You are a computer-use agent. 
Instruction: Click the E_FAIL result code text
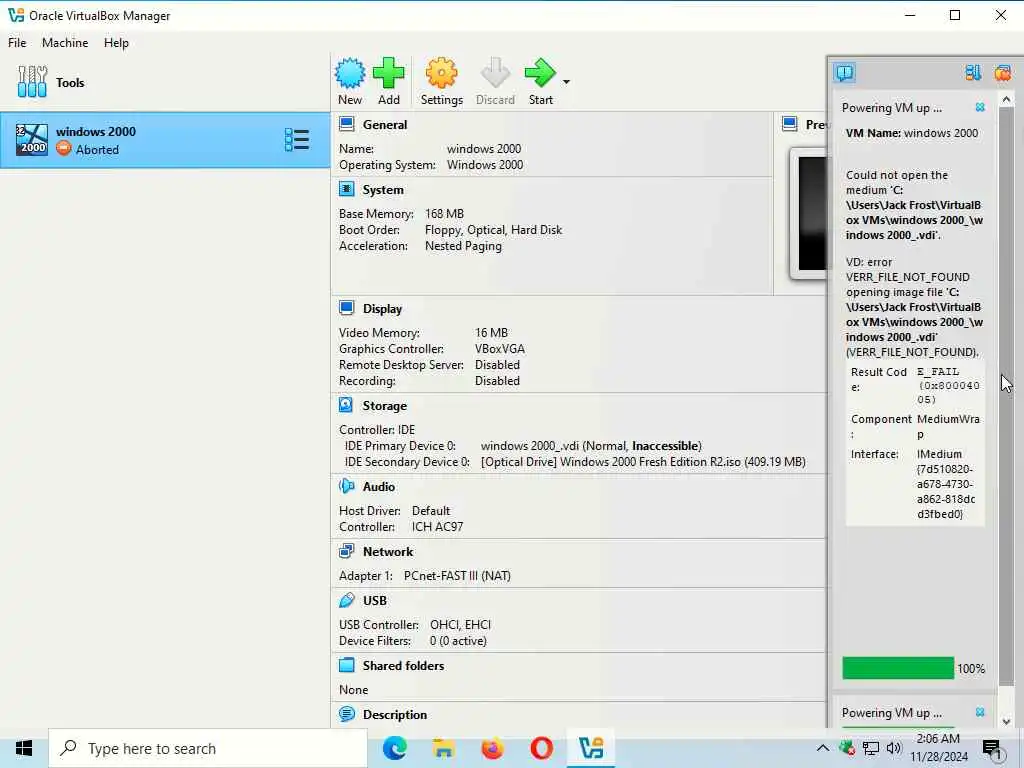click(938, 372)
